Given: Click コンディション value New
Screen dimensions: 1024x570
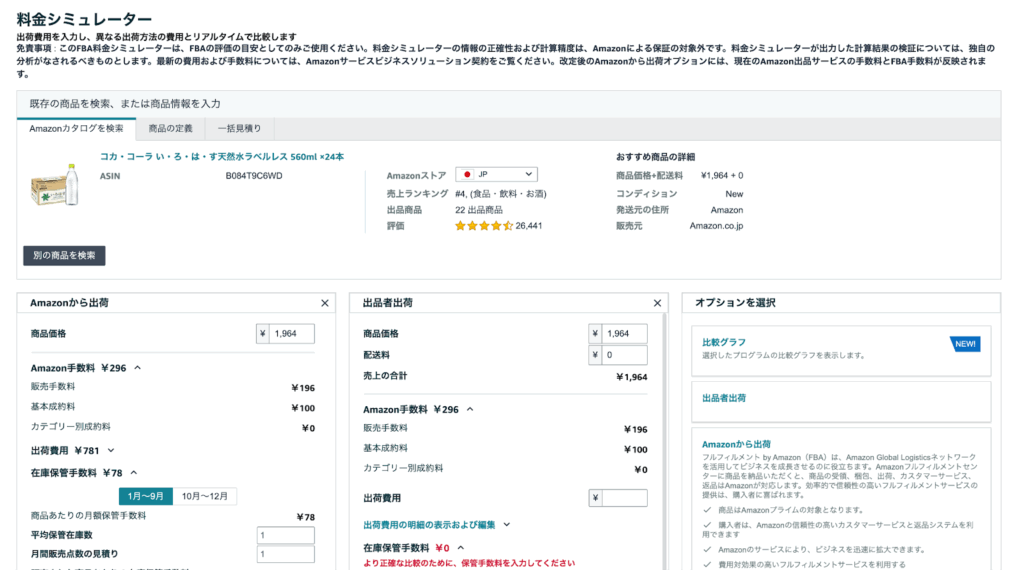Looking at the screenshot, I should pos(734,194).
